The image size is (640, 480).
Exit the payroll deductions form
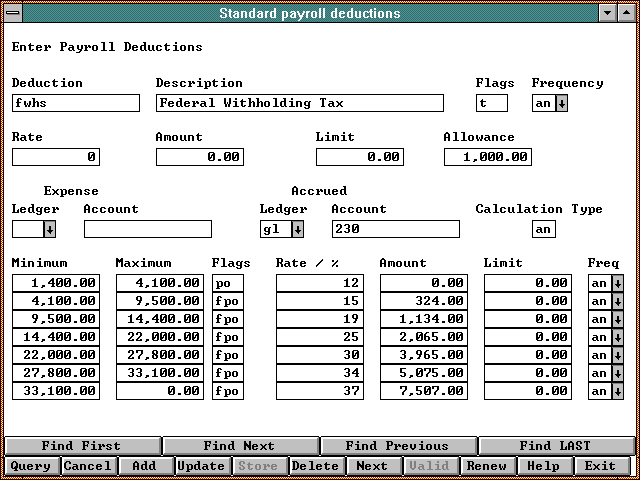click(x=600, y=466)
